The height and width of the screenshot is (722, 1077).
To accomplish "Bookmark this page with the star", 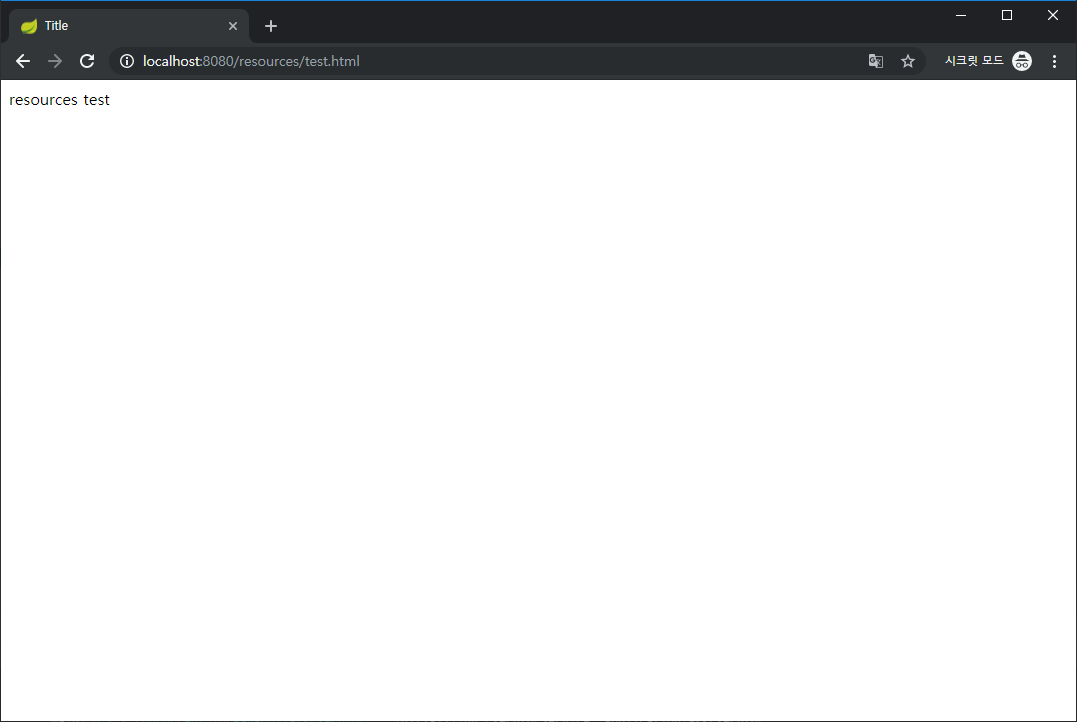I will coord(908,61).
